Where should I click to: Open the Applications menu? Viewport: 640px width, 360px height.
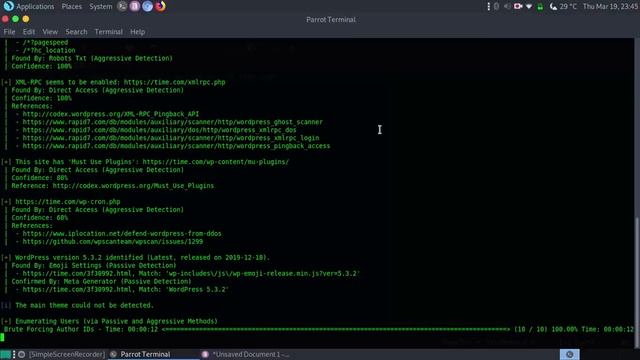pos(35,7)
